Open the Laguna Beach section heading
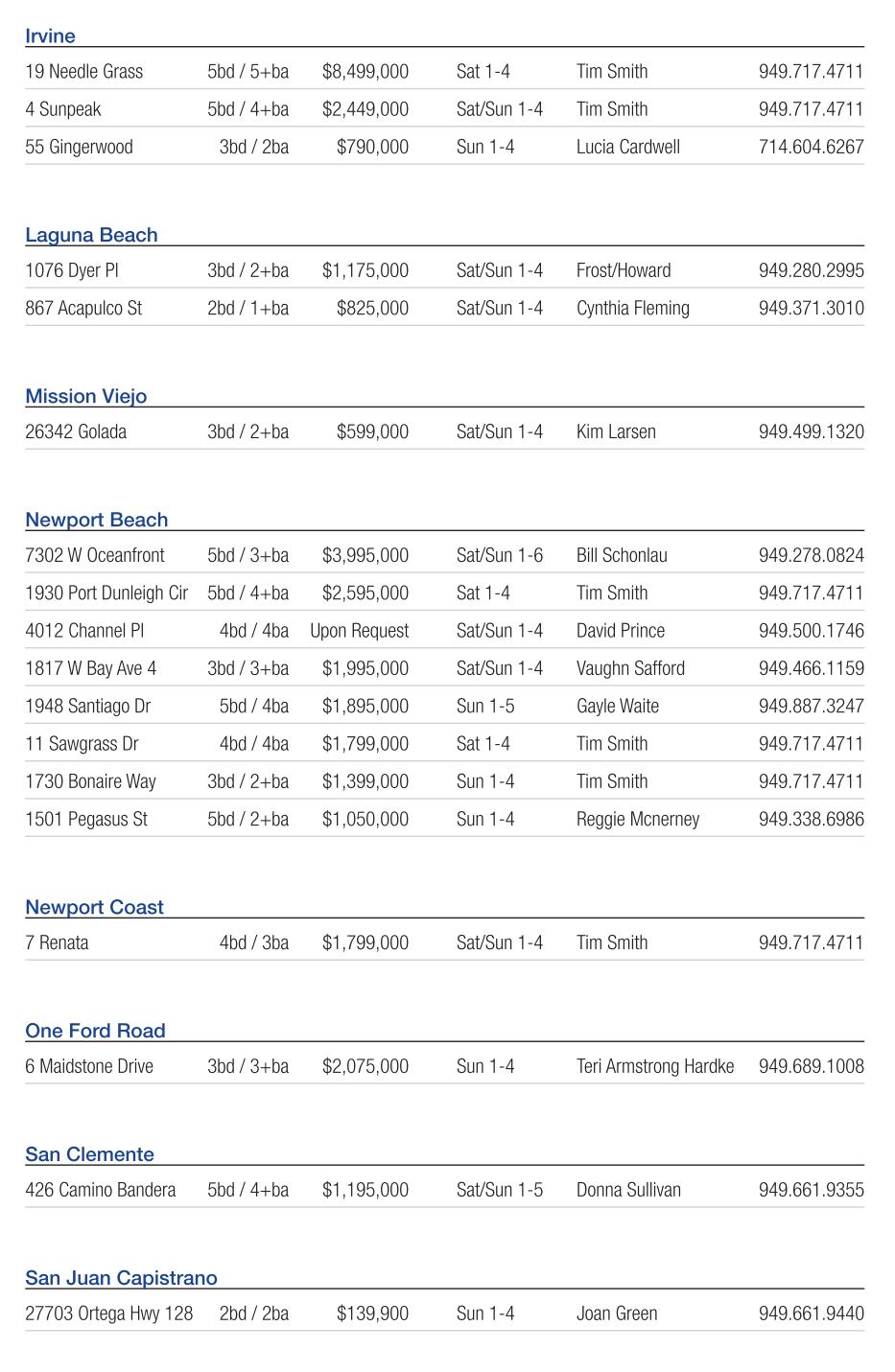The height and width of the screenshot is (1372, 895). pyautogui.click(x=91, y=236)
